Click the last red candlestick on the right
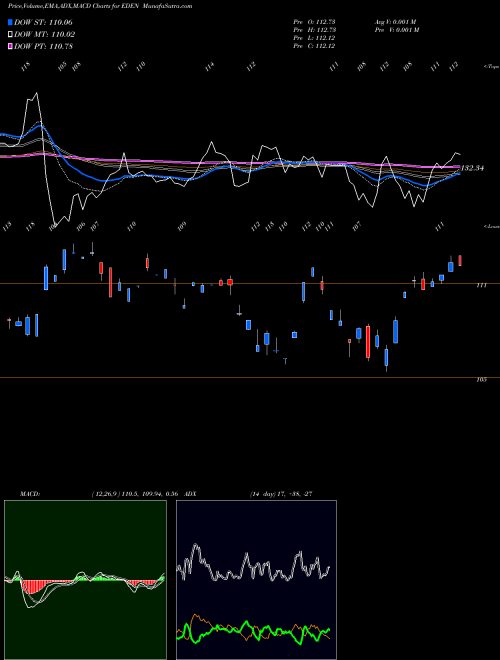This screenshot has width=500, height=660. (460, 260)
